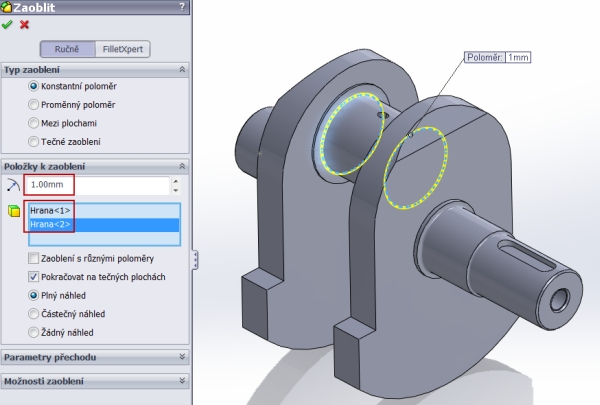Viewport: 600px width, 405px height.
Task: Collapse the Typ zaoblení section
Action: coord(182,70)
